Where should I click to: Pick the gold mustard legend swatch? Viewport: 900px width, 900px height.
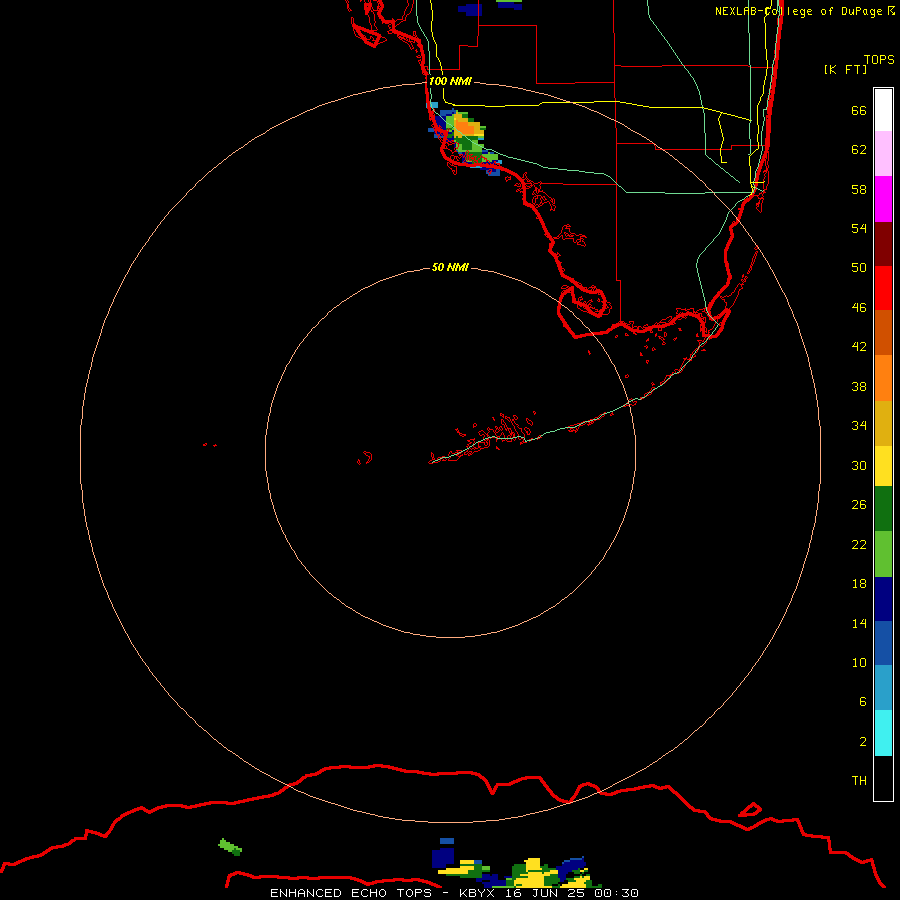tap(883, 423)
